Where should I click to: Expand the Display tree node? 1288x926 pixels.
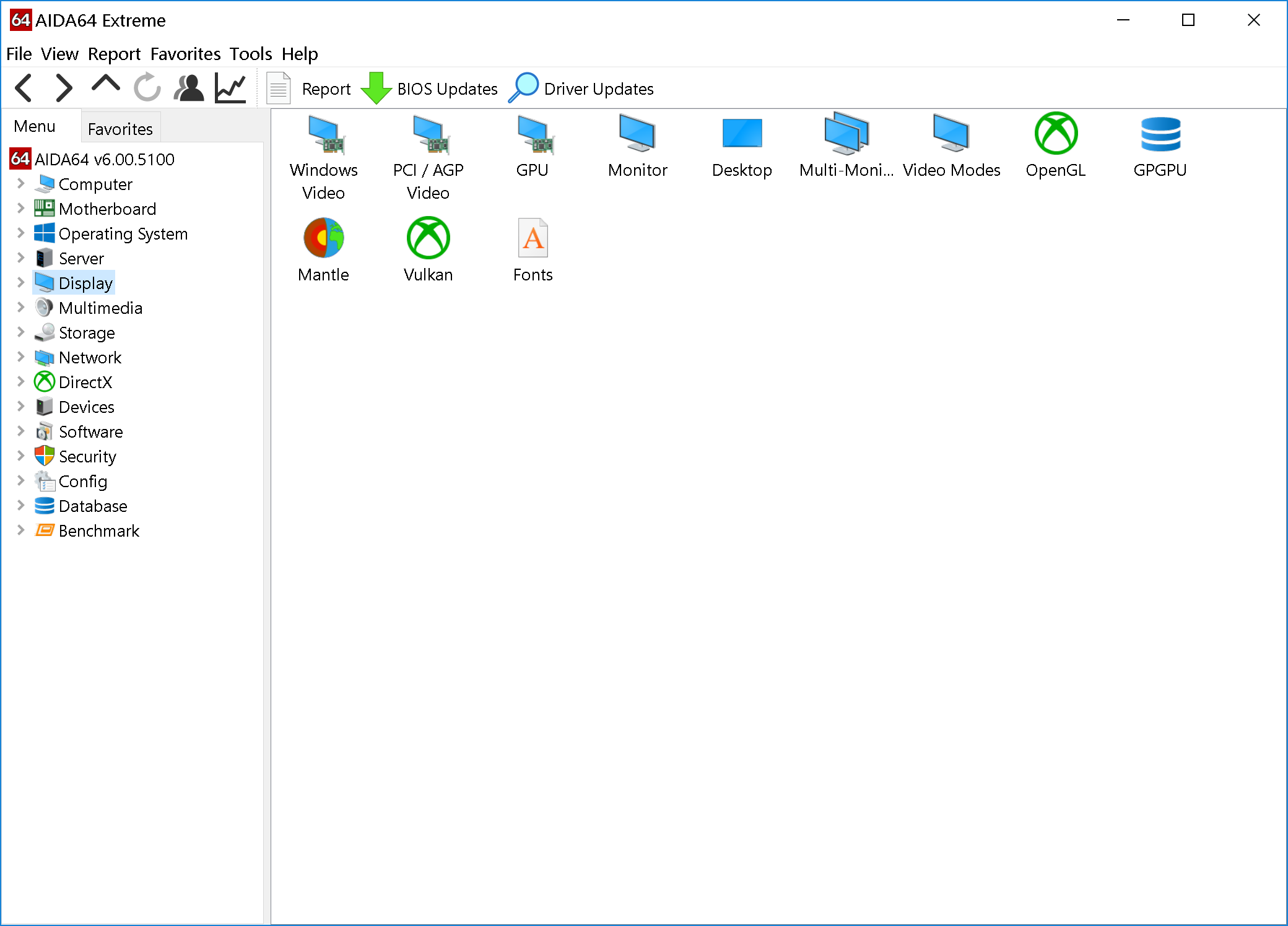coord(21,282)
